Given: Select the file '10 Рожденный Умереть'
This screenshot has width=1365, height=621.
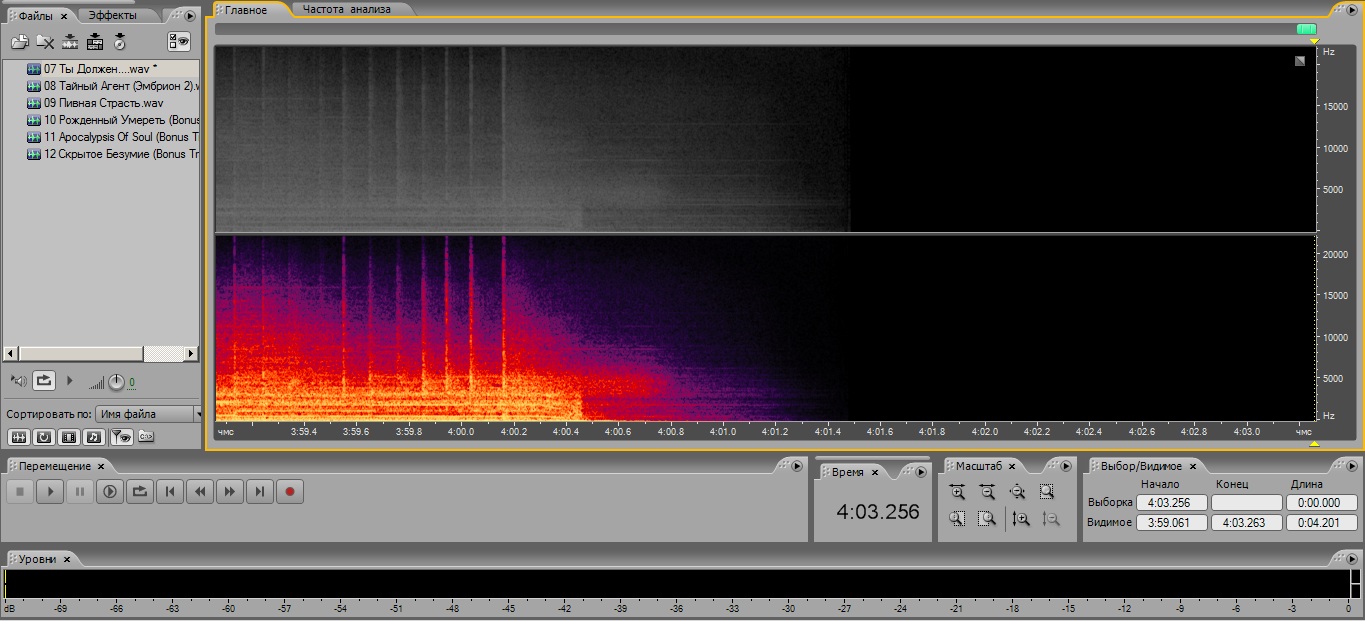Looking at the screenshot, I should [113, 120].
